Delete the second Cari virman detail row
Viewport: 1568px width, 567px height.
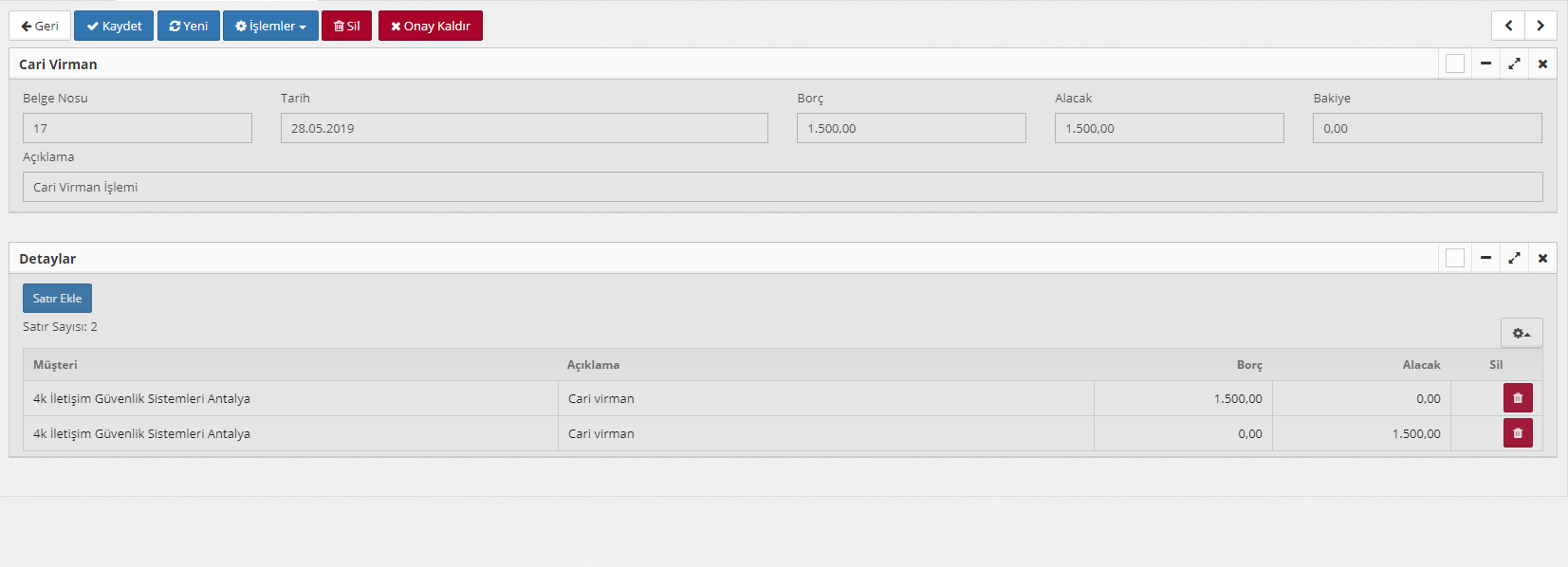pyautogui.click(x=1517, y=433)
